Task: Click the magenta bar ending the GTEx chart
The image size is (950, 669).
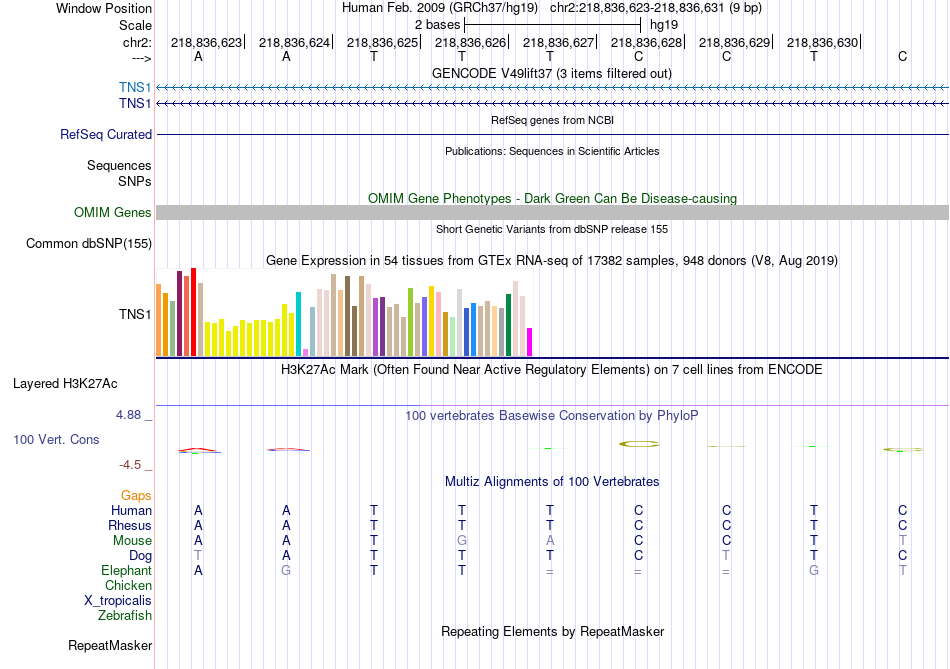Action: (x=530, y=342)
